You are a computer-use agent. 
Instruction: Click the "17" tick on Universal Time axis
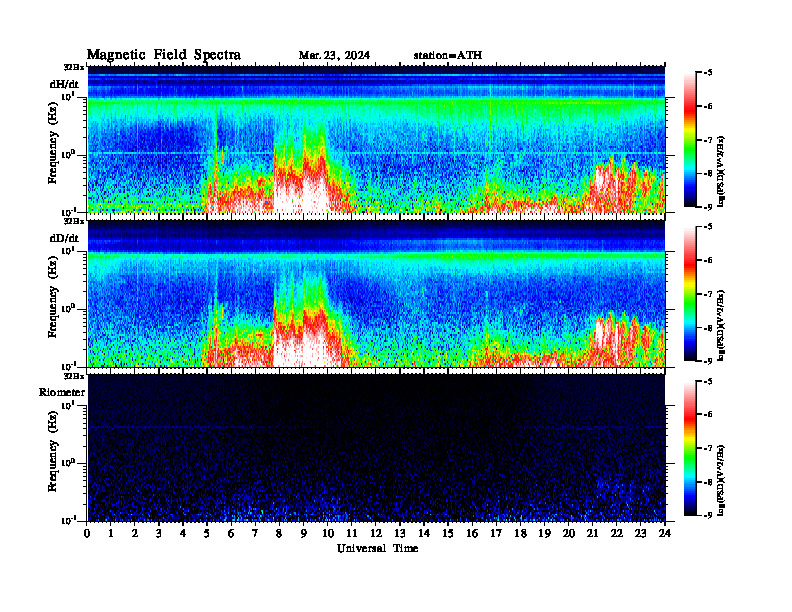496,533
